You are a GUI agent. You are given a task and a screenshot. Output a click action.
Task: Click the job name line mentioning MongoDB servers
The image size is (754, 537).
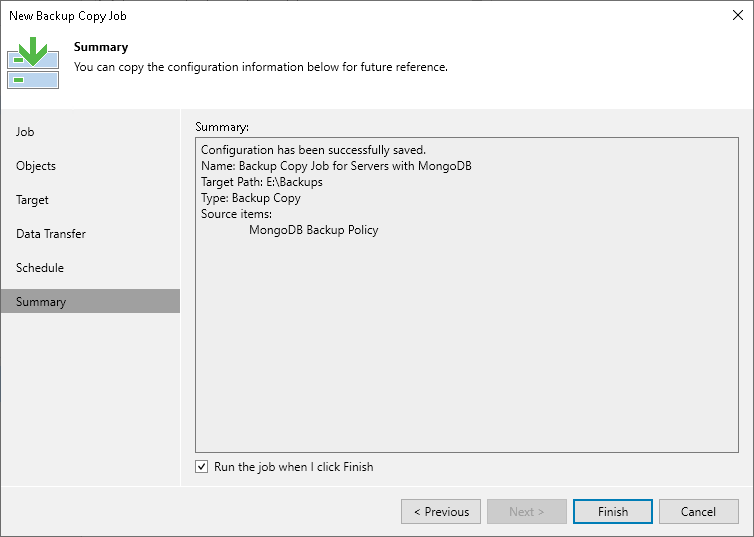tap(336, 166)
